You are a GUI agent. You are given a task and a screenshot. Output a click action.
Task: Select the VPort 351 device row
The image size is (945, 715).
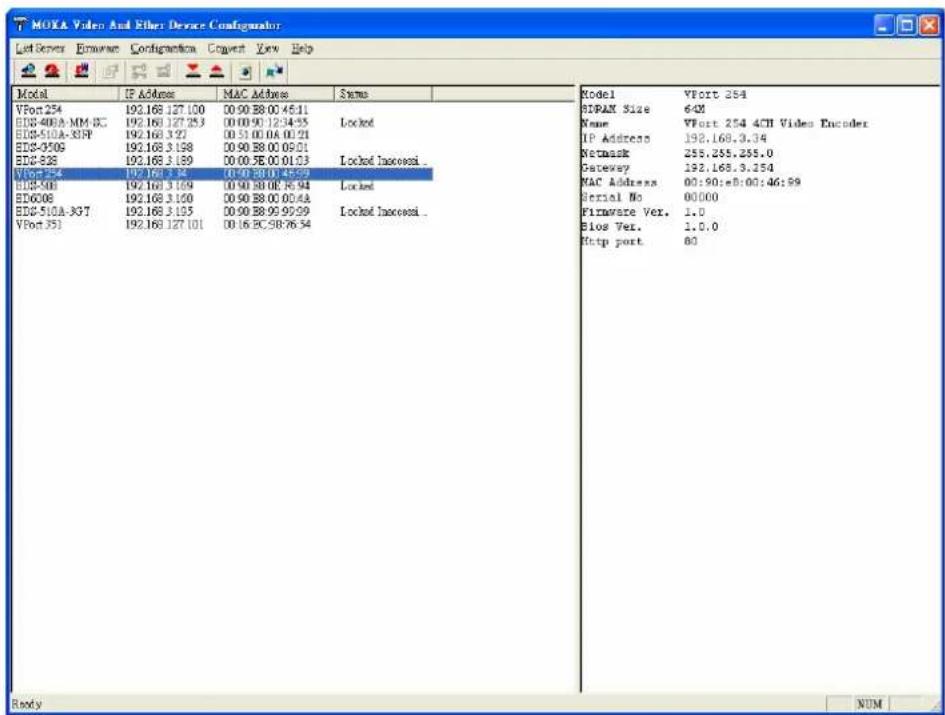(223, 224)
